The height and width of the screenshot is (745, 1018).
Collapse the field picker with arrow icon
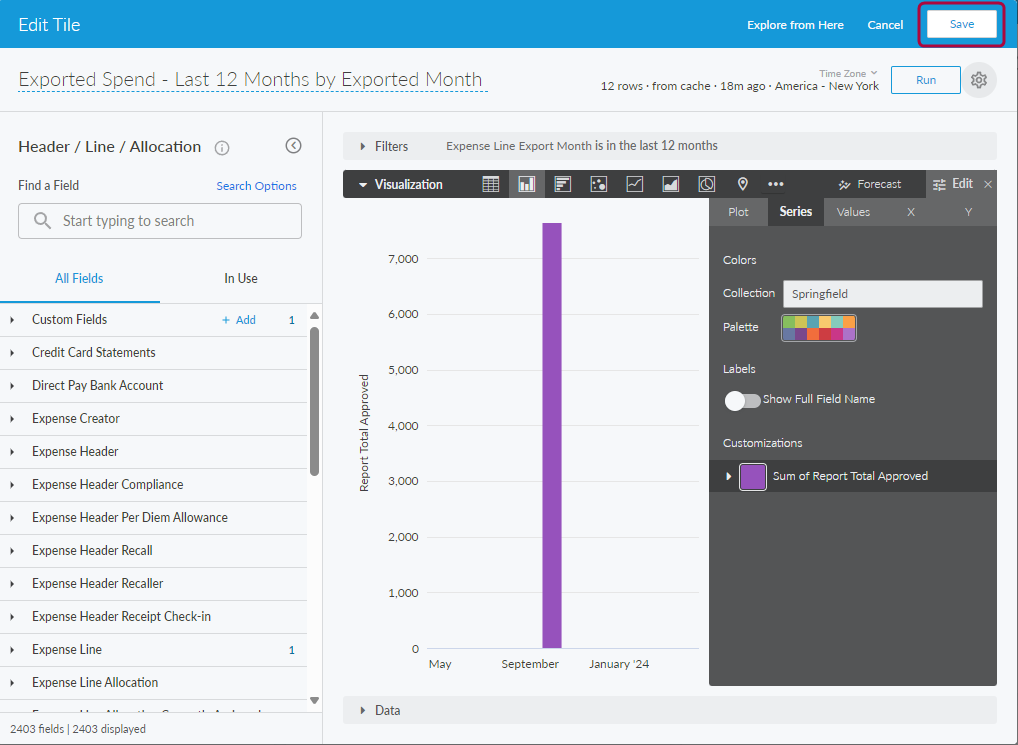point(293,146)
